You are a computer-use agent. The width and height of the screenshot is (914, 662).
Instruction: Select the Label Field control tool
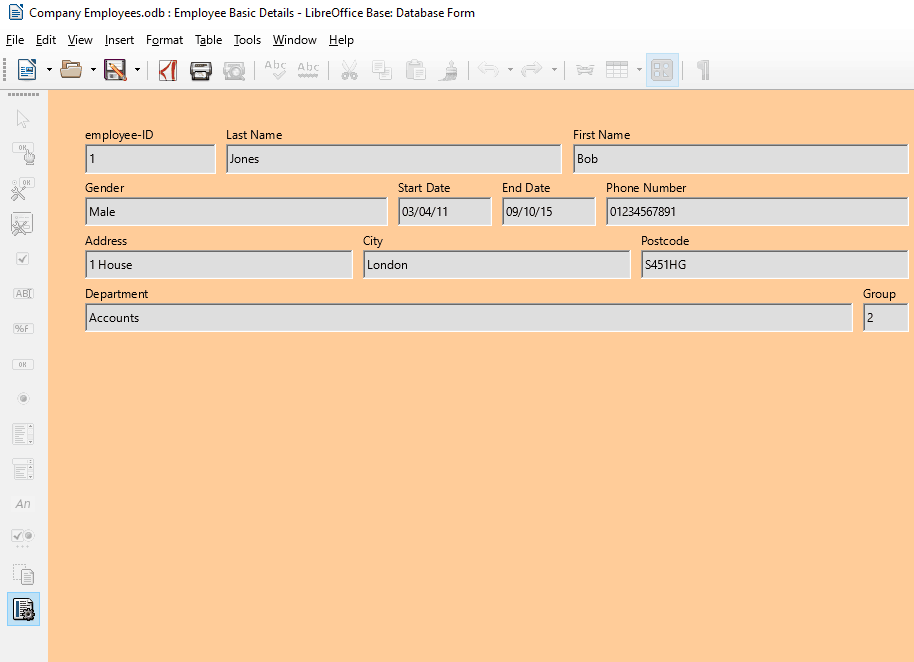click(23, 503)
